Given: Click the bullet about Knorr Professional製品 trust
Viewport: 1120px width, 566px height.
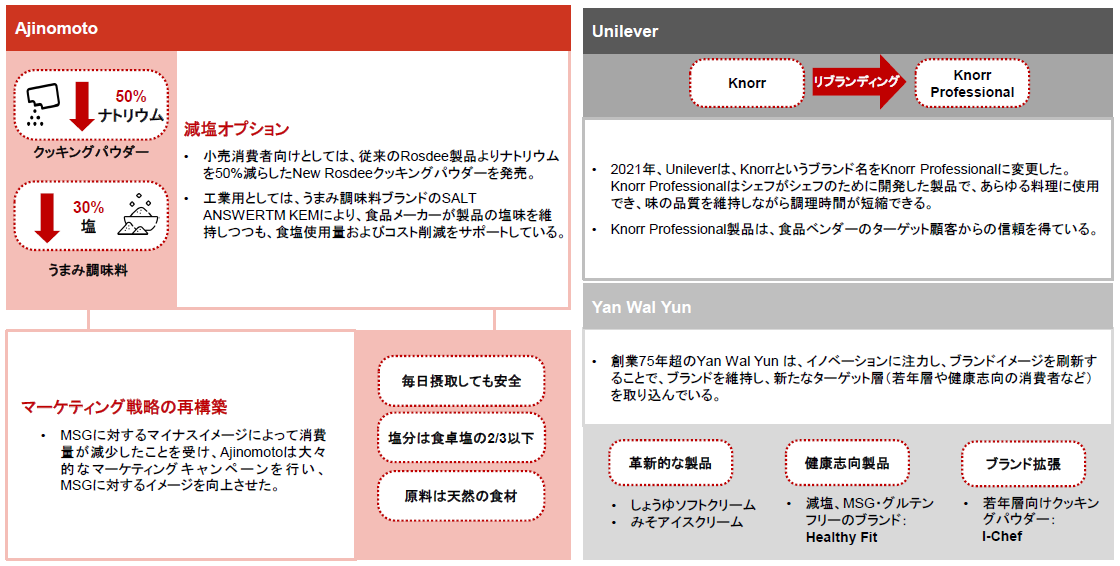Looking at the screenshot, I should tap(844, 229).
